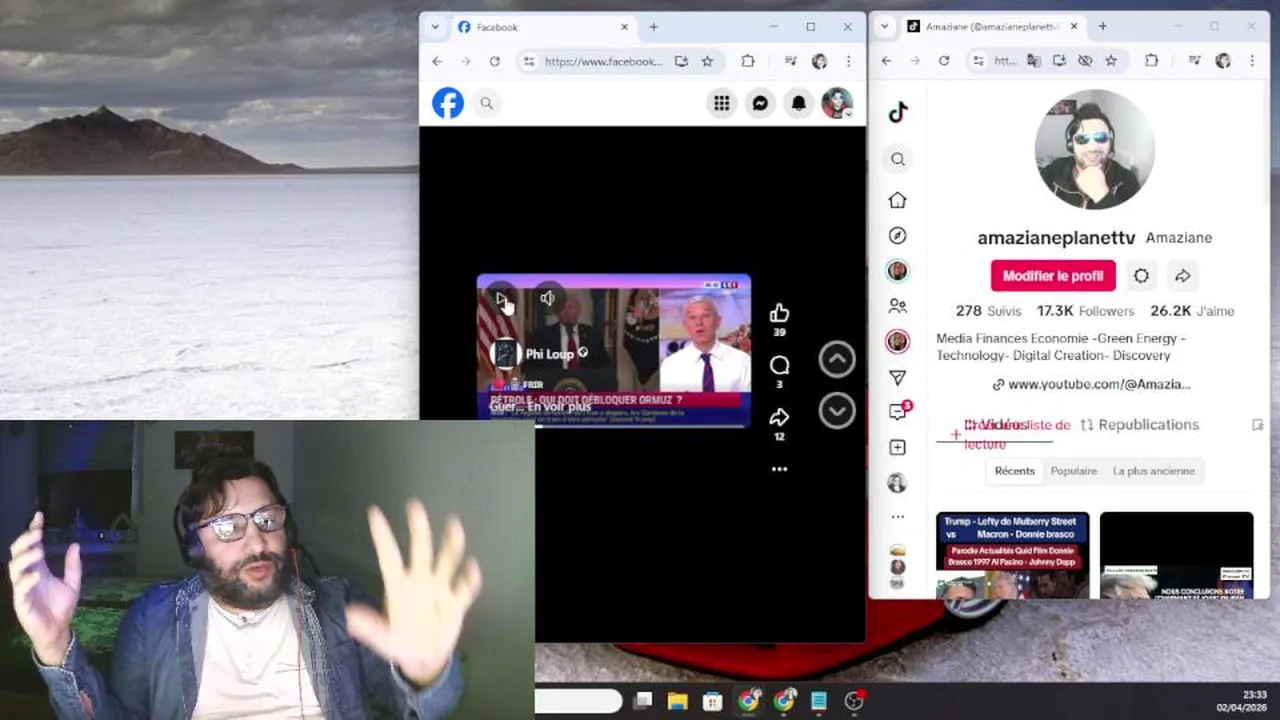Screen dimensions: 1280x720
Task: Open TikTok Messages paper plane icon
Action: click(x=897, y=378)
